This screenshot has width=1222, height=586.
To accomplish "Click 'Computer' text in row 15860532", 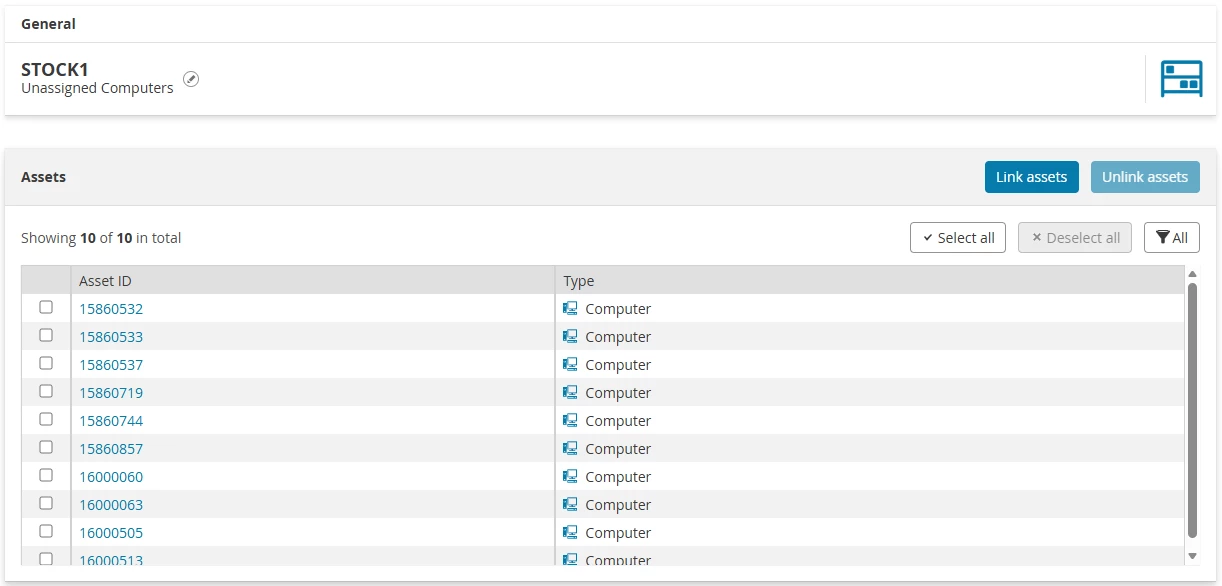I will 618,309.
